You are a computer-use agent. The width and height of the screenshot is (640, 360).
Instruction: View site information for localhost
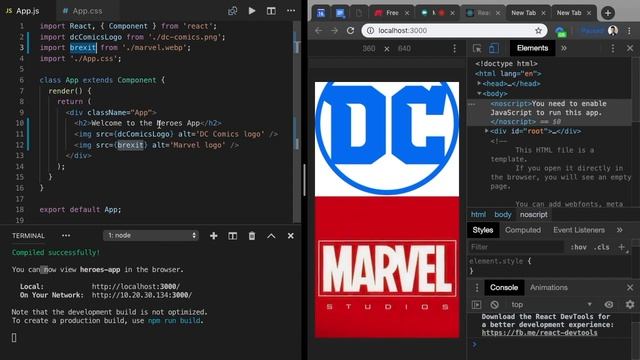point(370,31)
